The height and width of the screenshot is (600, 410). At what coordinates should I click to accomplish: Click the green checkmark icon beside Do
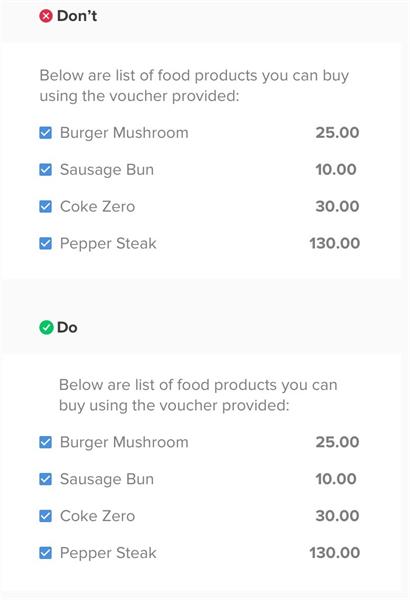tap(46, 328)
